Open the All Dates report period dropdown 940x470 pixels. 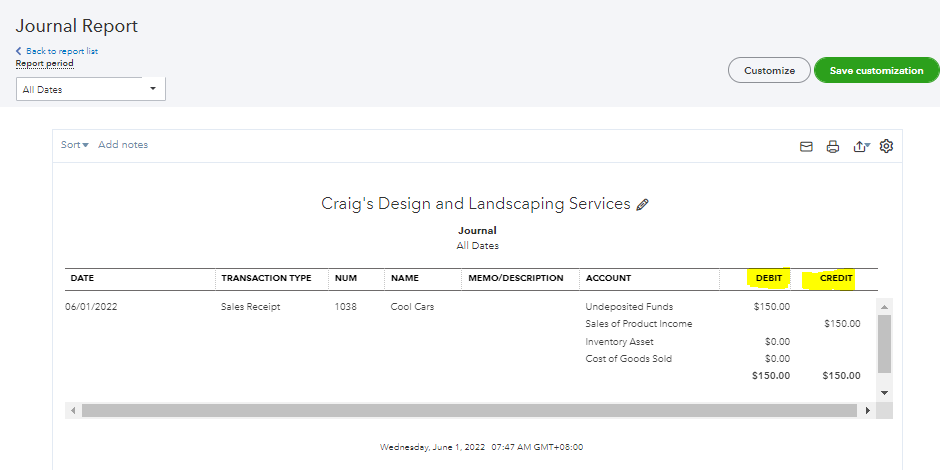tap(91, 89)
